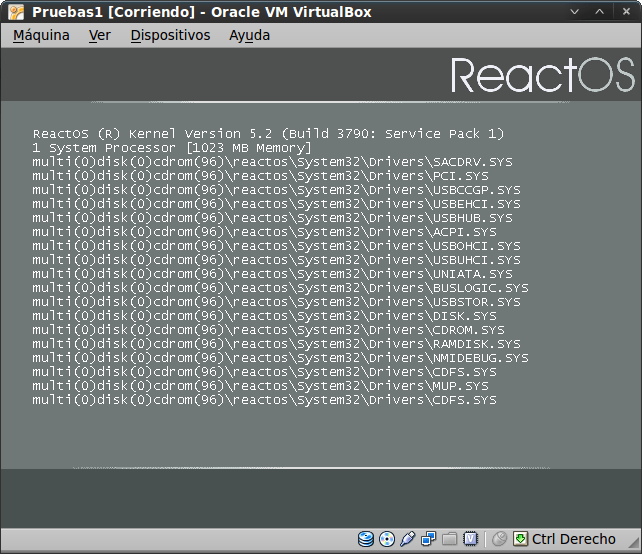This screenshot has height=554, width=642.
Task: Click the optical disc CD status icon
Action: pyautogui.click(x=387, y=539)
